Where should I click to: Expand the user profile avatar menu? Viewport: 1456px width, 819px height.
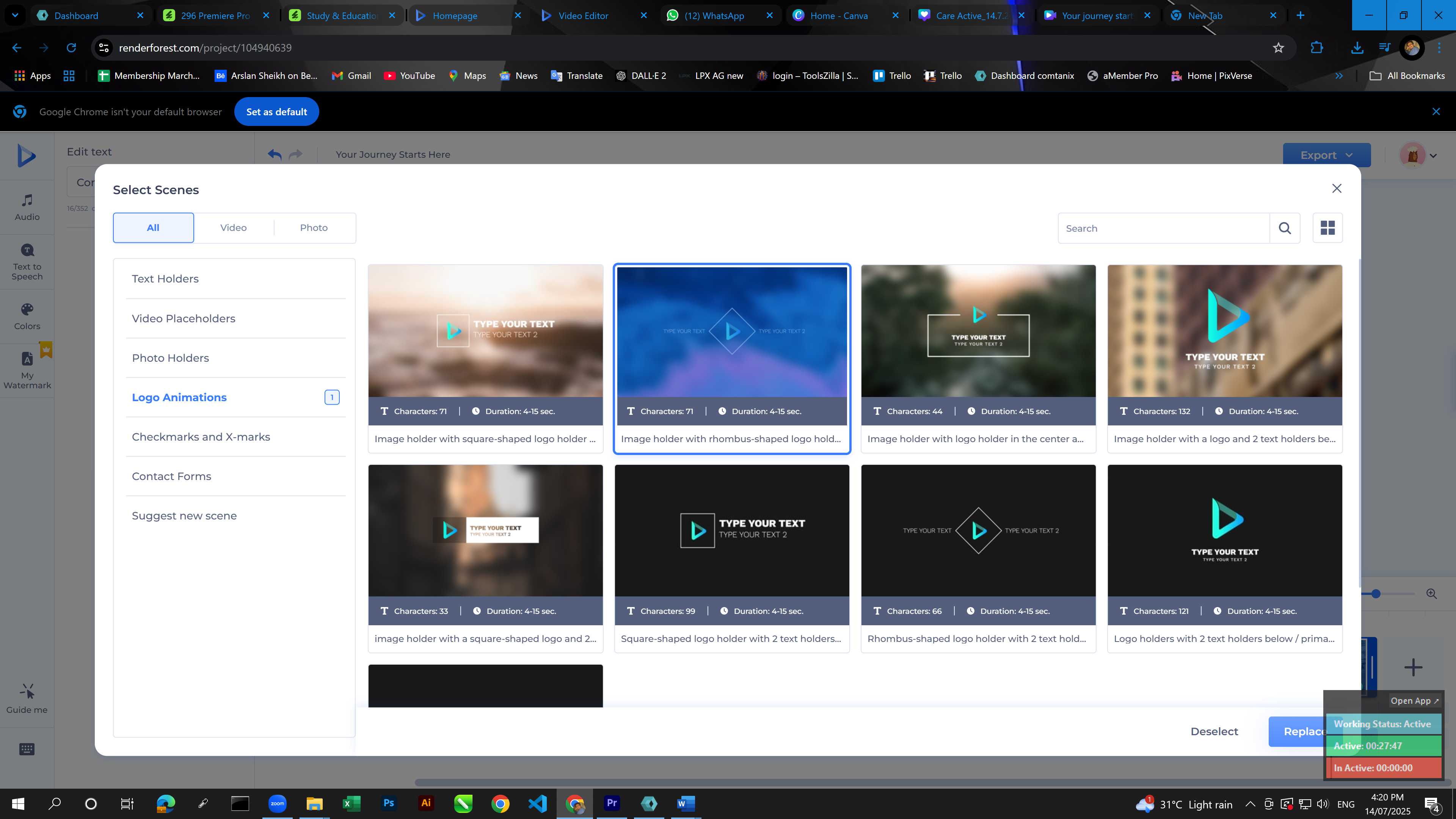pyautogui.click(x=1418, y=155)
